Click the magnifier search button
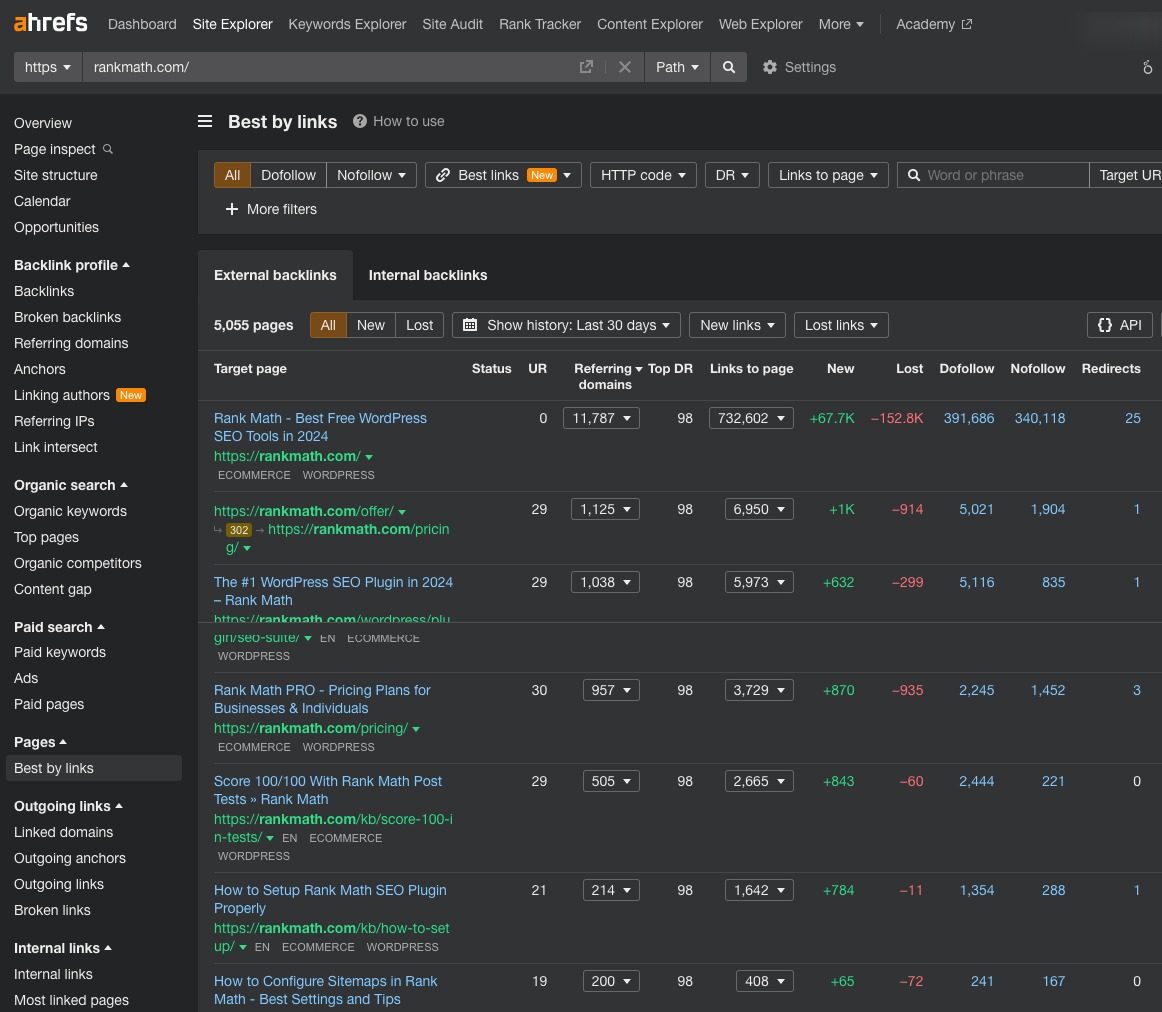This screenshot has height=1012, width=1162. (x=728, y=67)
